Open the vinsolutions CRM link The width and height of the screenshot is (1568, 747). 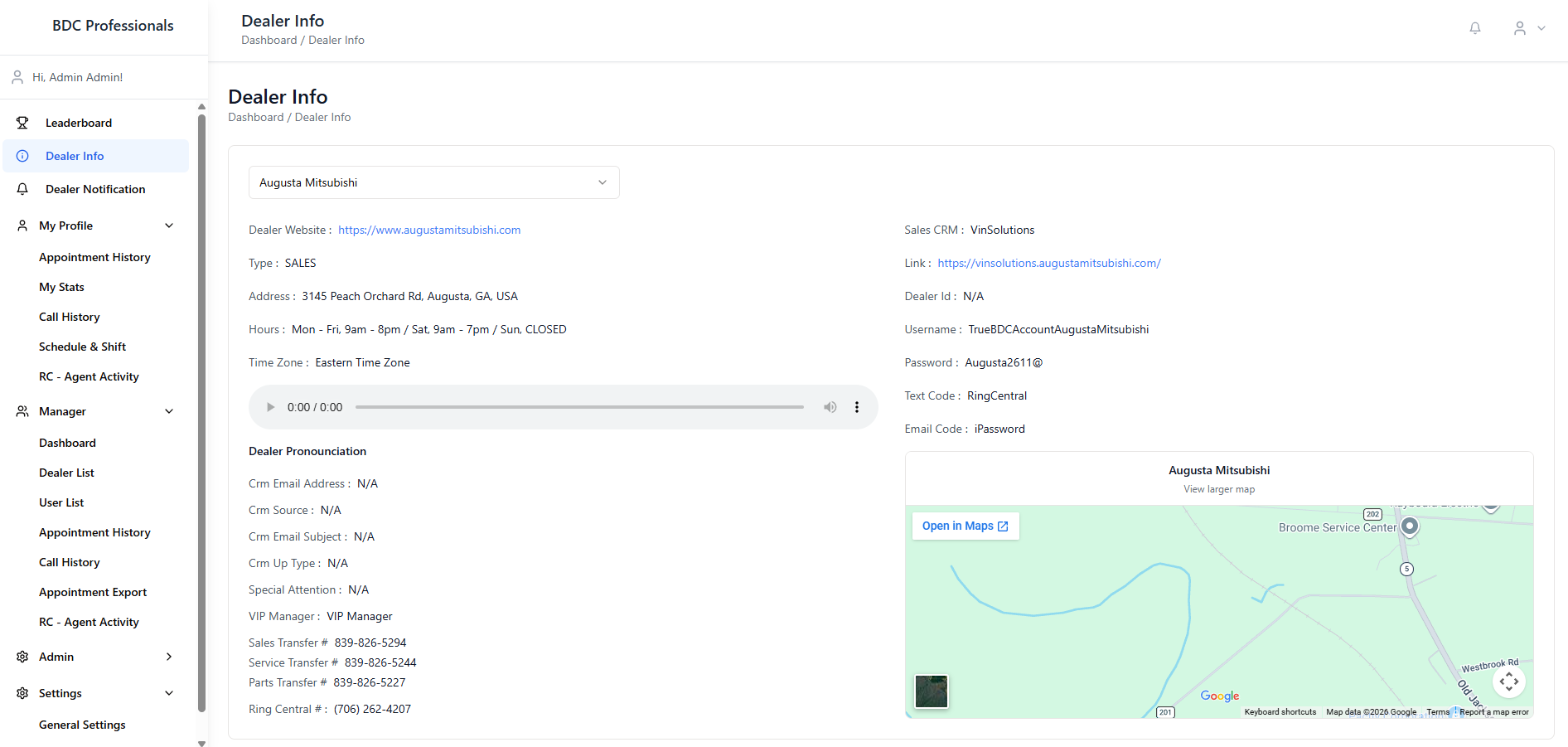click(x=1049, y=263)
